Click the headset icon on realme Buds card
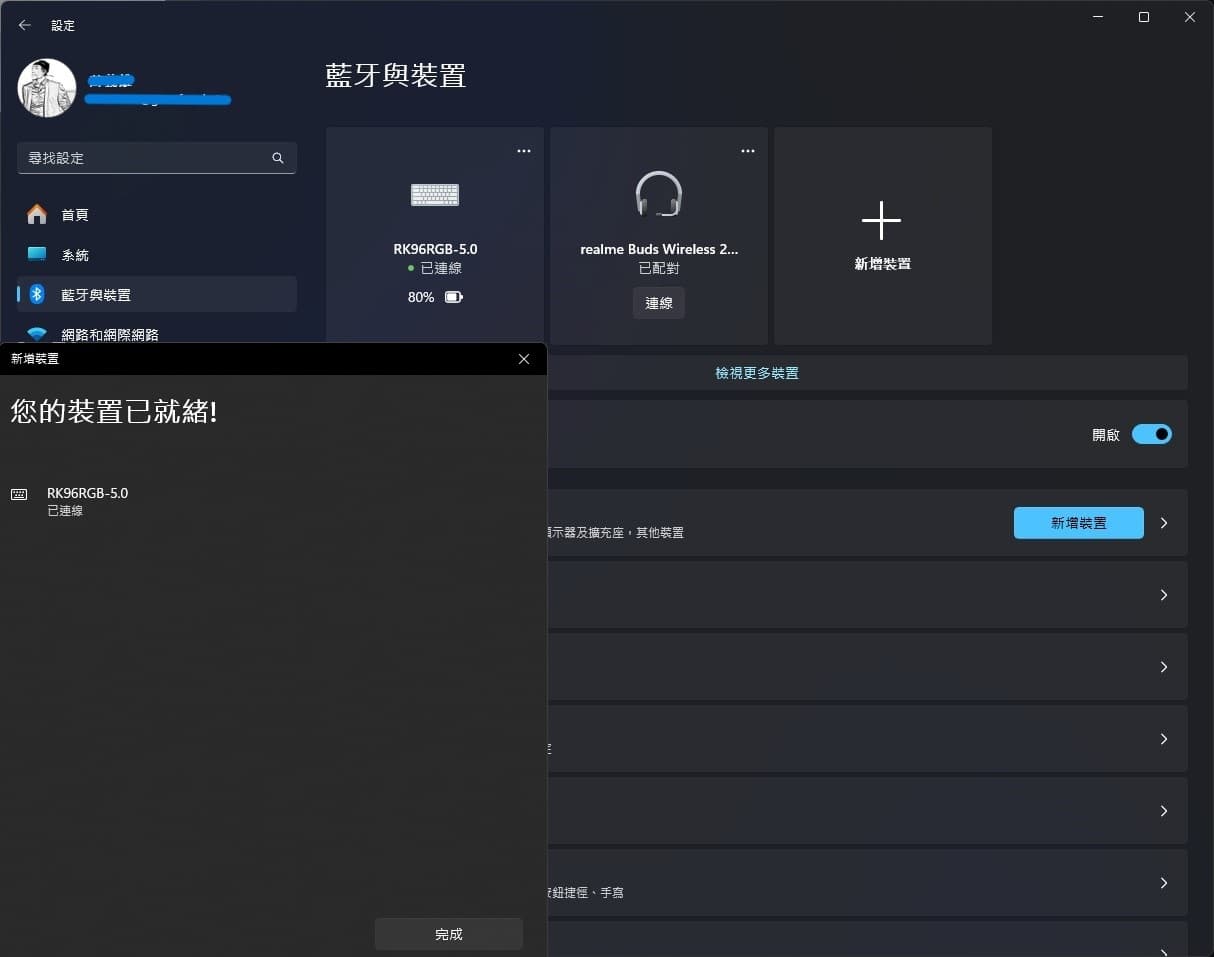 (659, 194)
